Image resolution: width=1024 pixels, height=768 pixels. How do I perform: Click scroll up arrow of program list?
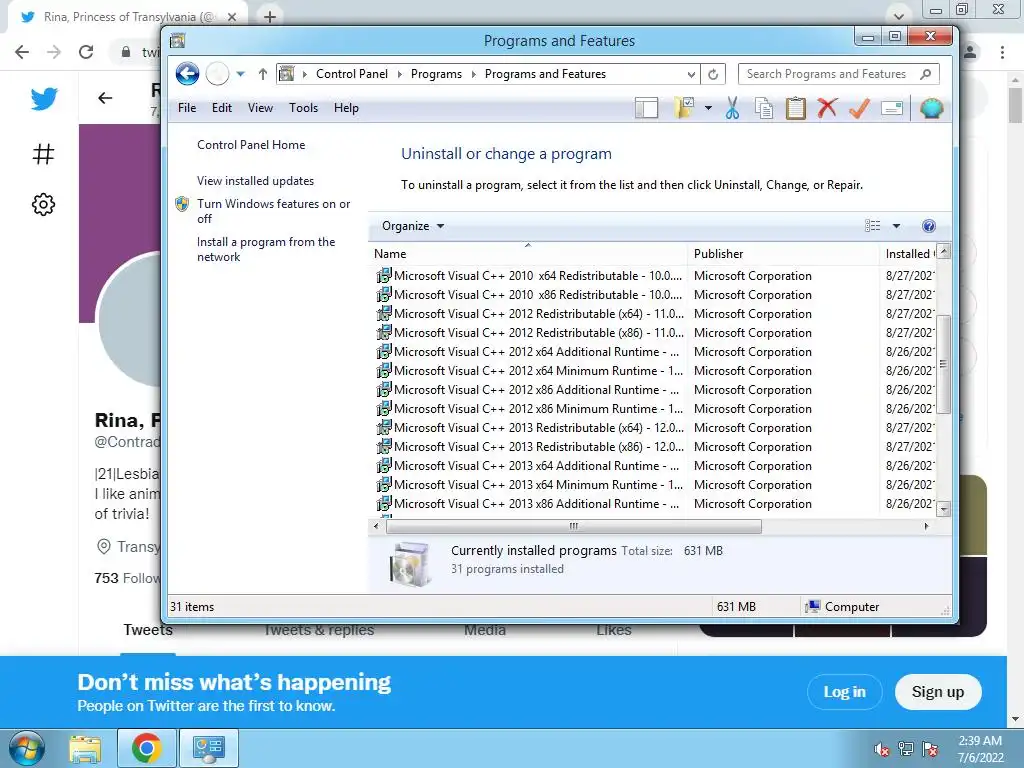(x=943, y=251)
